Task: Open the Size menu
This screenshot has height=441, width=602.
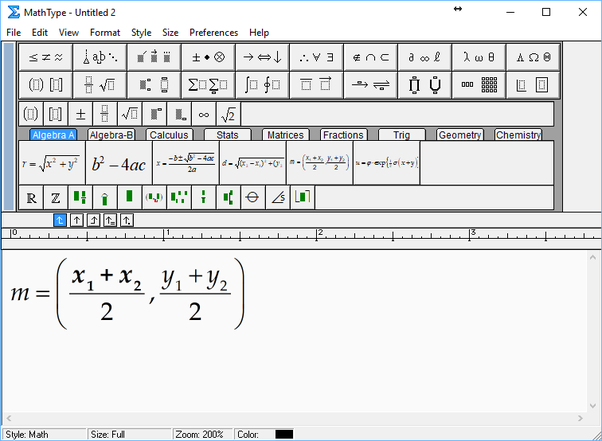Action: (170, 33)
